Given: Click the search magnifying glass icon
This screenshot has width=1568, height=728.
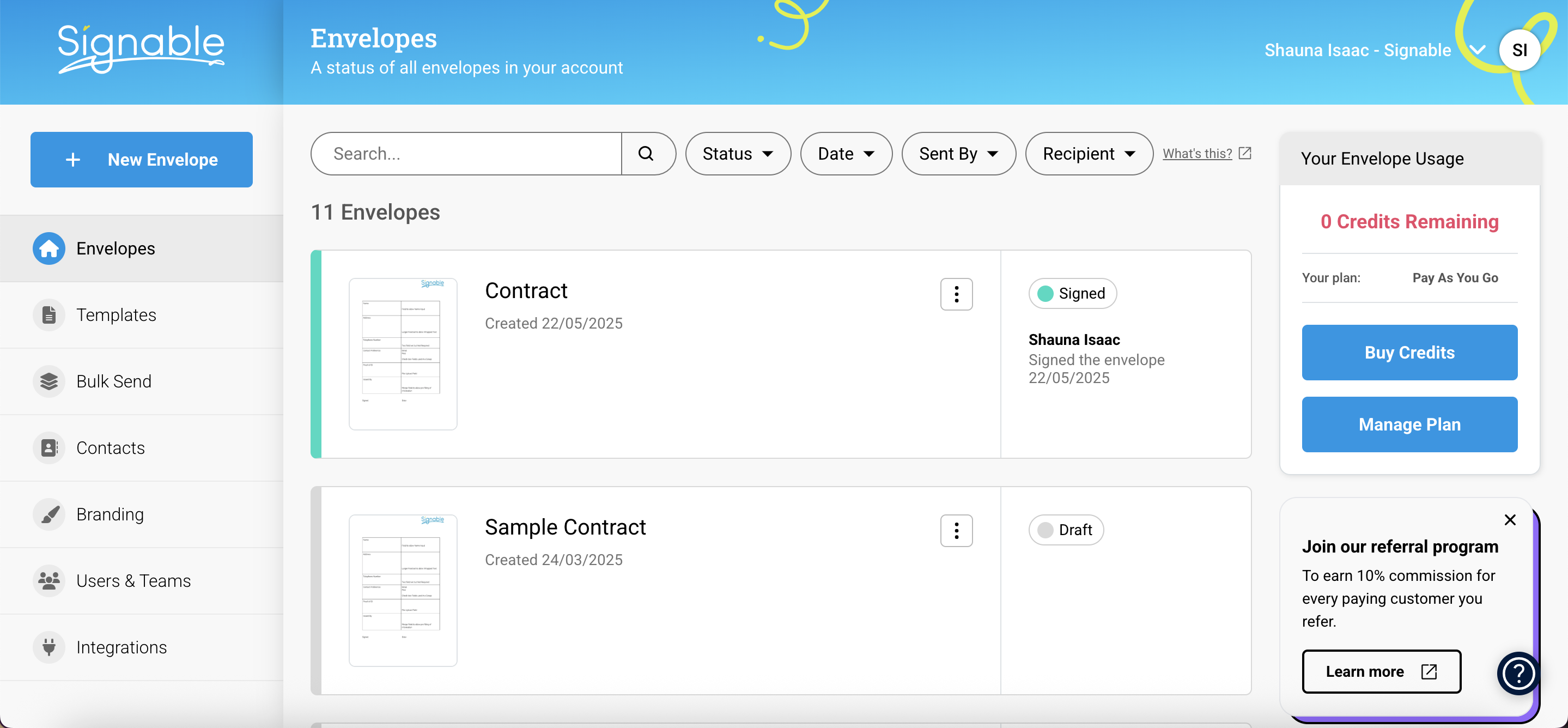Looking at the screenshot, I should point(647,154).
